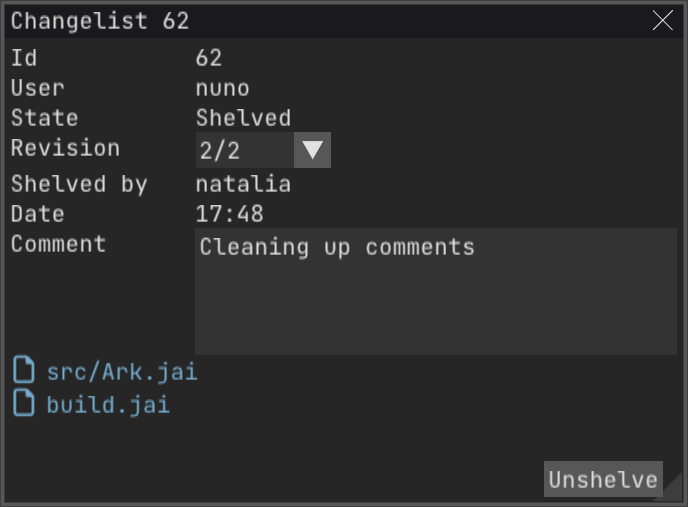688x507 pixels.
Task: Expand the Revision dropdown arrow
Action: [x=313, y=150]
